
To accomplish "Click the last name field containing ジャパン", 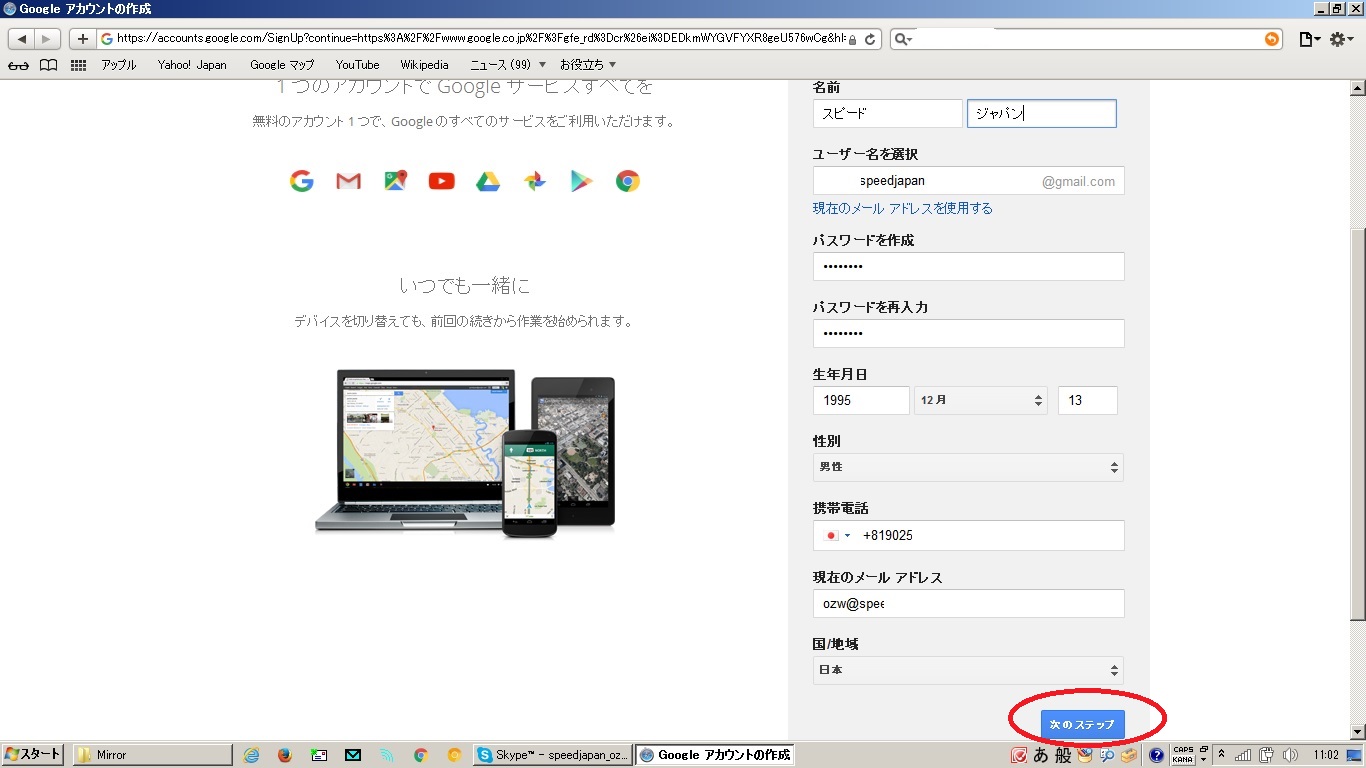I will click(x=1041, y=113).
